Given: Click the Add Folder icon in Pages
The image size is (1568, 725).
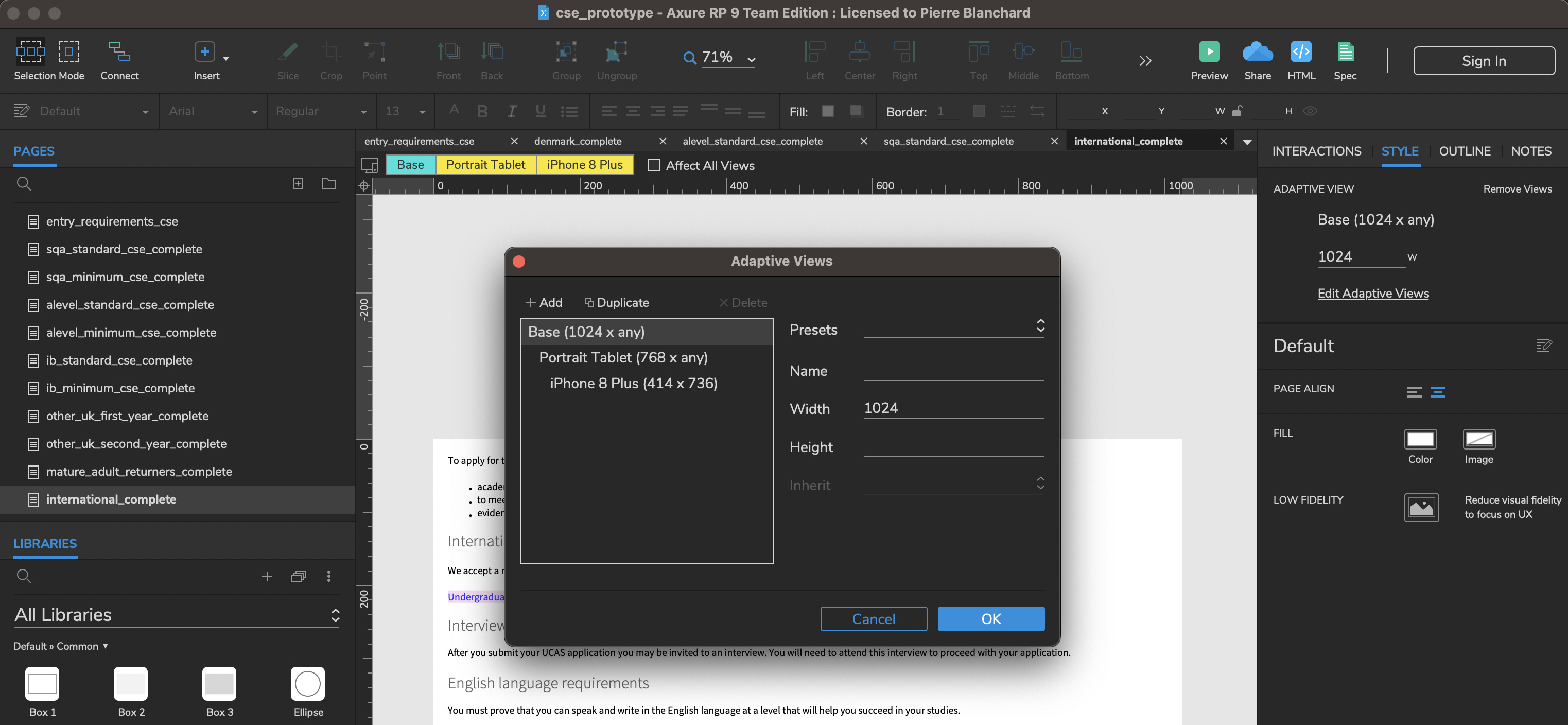Looking at the screenshot, I should point(329,184).
